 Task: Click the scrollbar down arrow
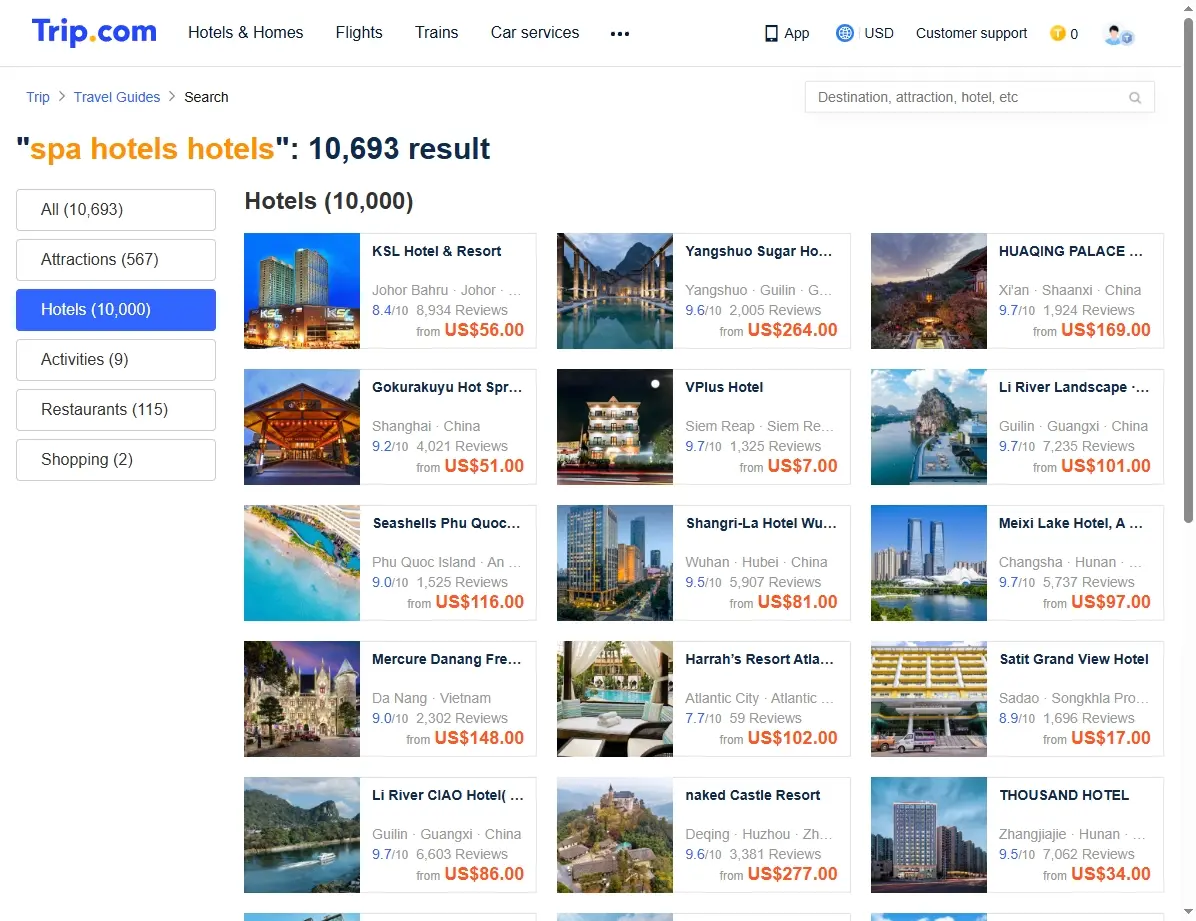click(x=1188, y=912)
